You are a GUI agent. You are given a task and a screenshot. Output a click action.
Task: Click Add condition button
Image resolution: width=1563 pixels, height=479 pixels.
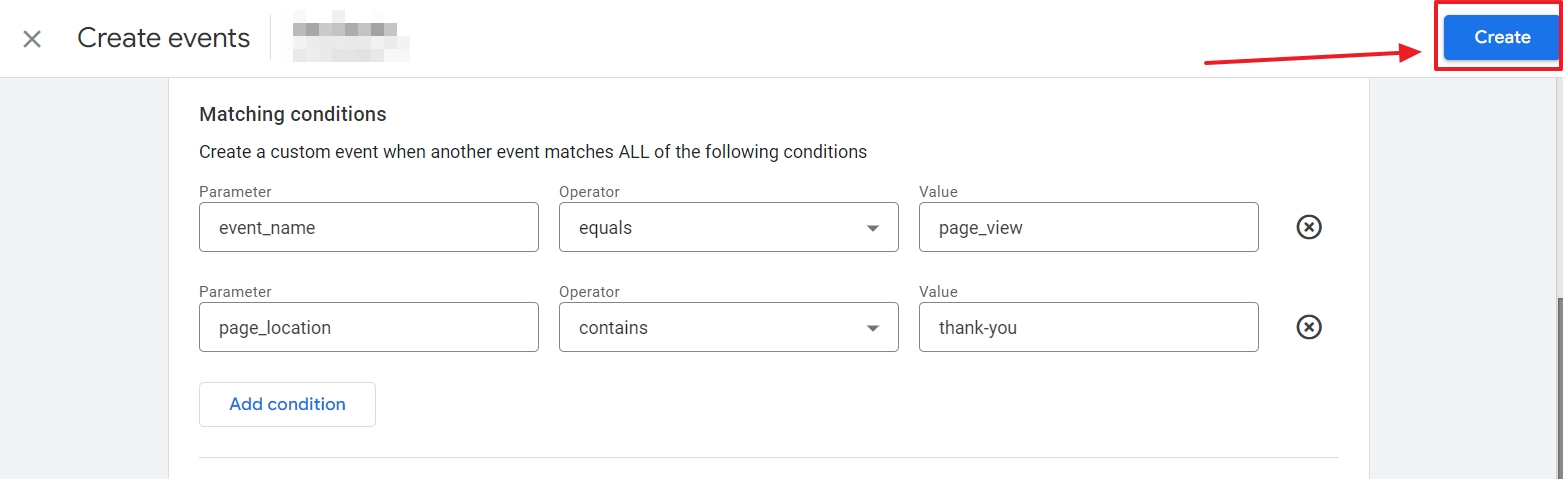click(x=287, y=404)
